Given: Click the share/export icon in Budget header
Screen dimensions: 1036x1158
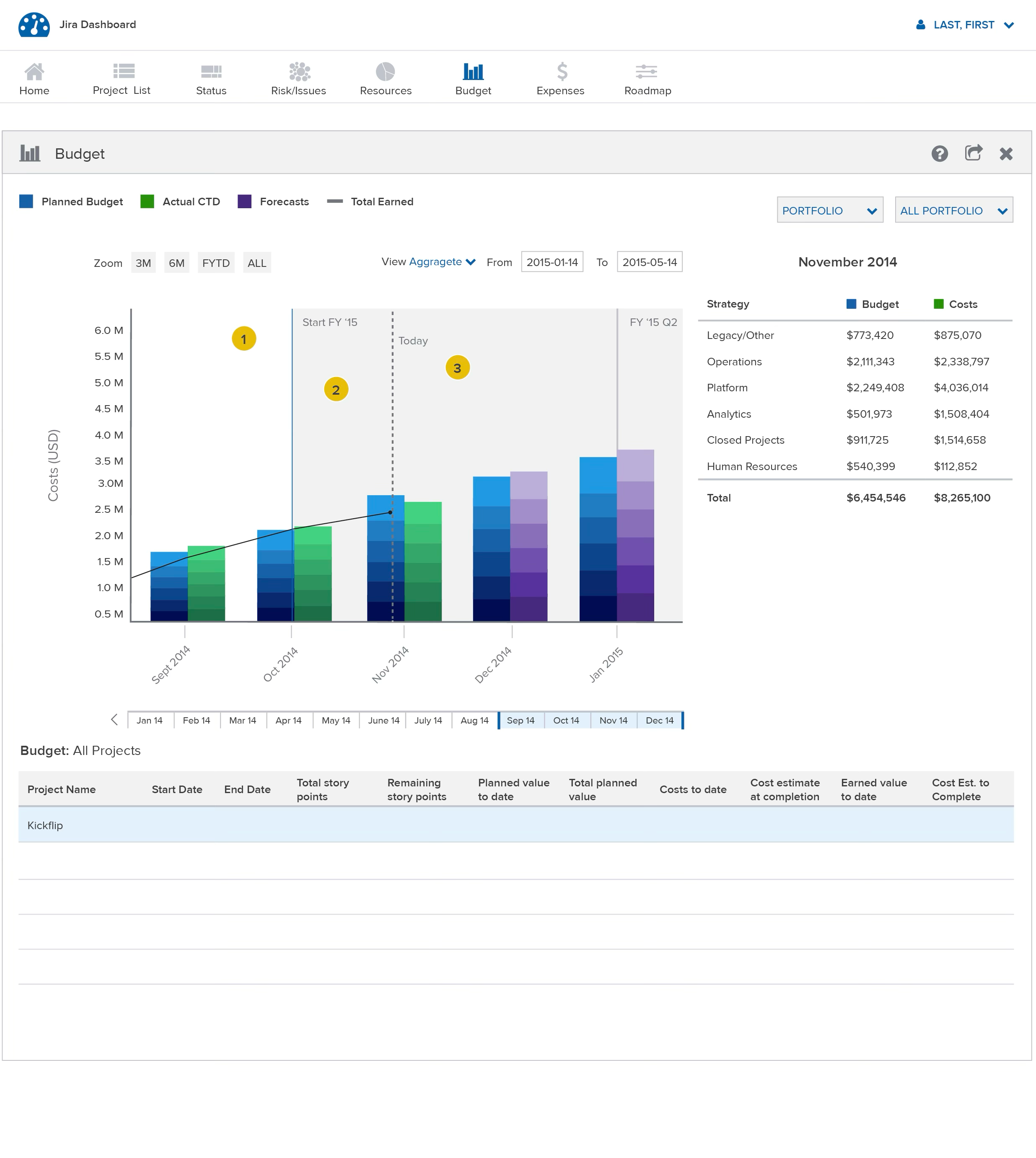Looking at the screenshot, I should (974, 153).
